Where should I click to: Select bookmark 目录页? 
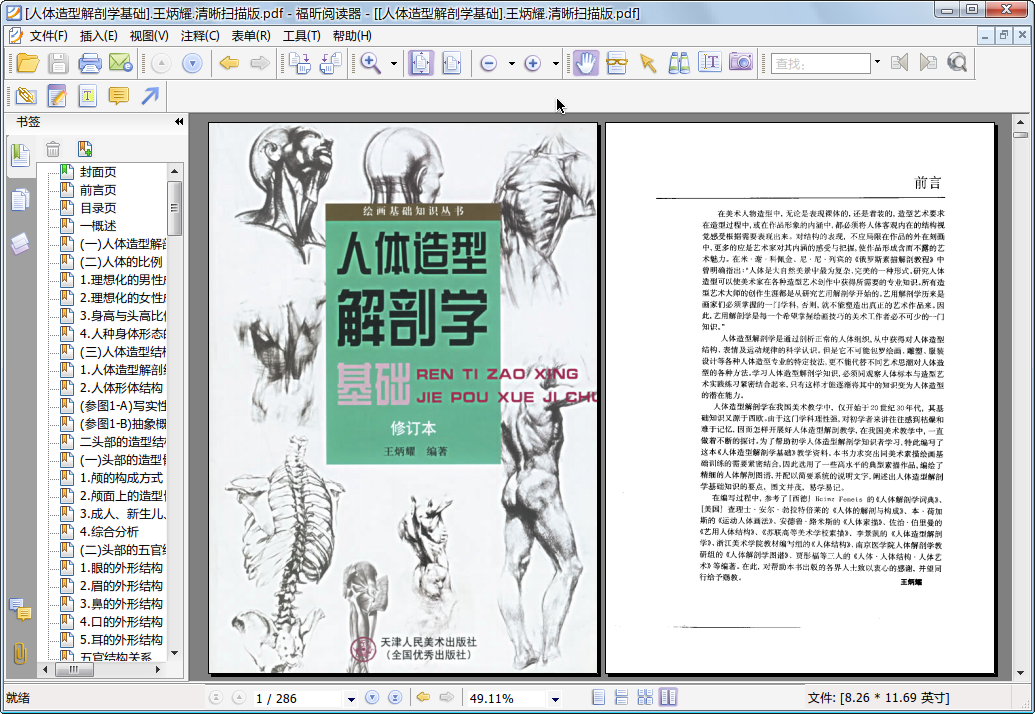coord(98,208)
